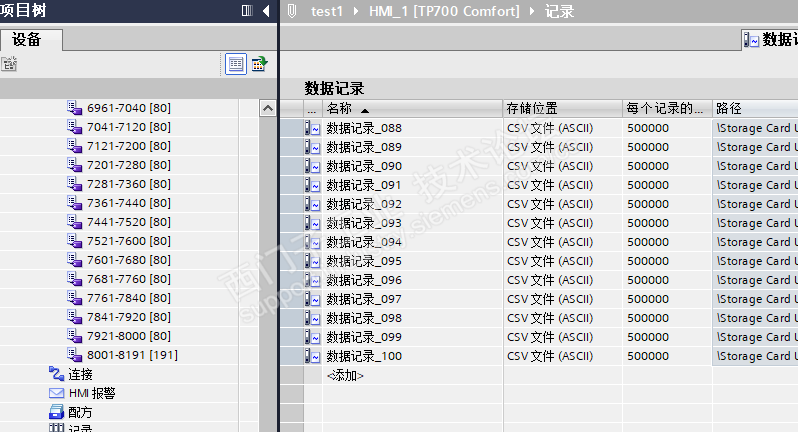Click the 每个记录的... column header
The width and height of the screenshot is (798, 432).
click(x=667, y=108)
